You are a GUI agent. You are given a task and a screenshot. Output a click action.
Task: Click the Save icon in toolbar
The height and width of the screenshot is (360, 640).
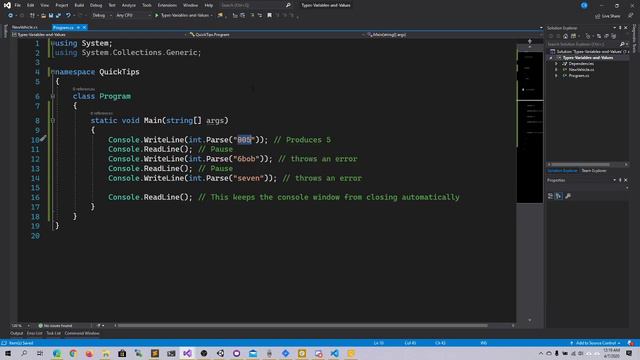51,16
